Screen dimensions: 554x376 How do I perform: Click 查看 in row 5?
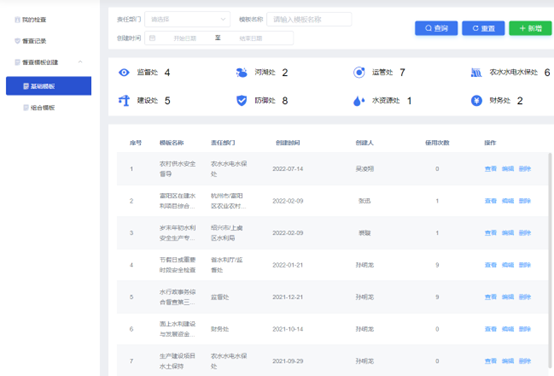coord(490,297)
